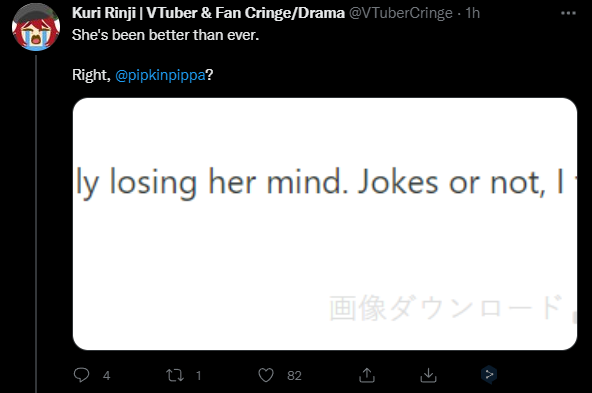The image size is (592, 393).
Task: Open the crying red-haired avatar profile picture
Action: 36,27
